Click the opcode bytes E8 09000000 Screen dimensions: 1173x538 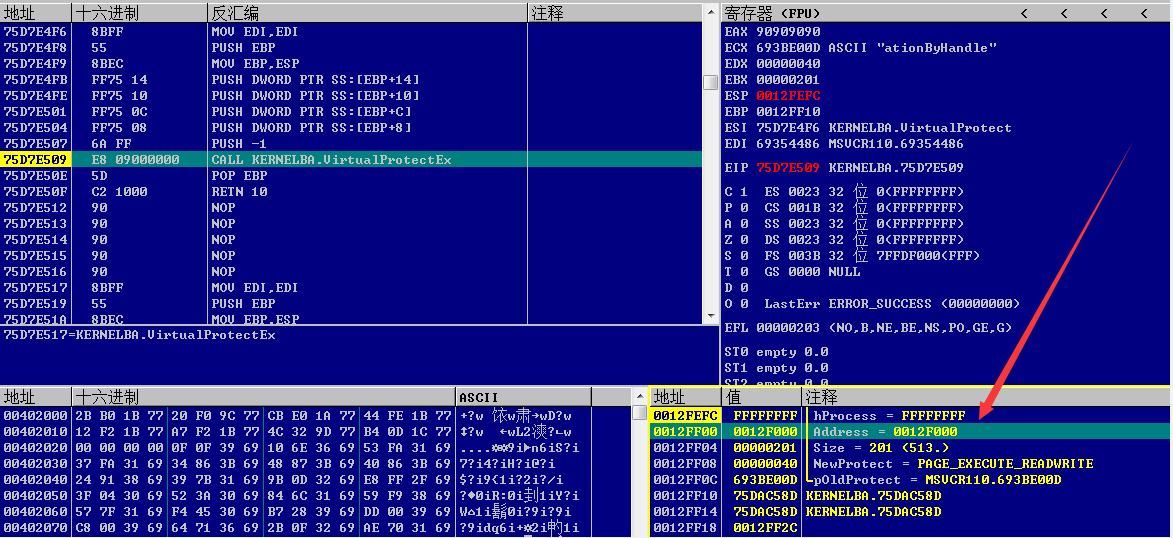click(x=135, y=159)
